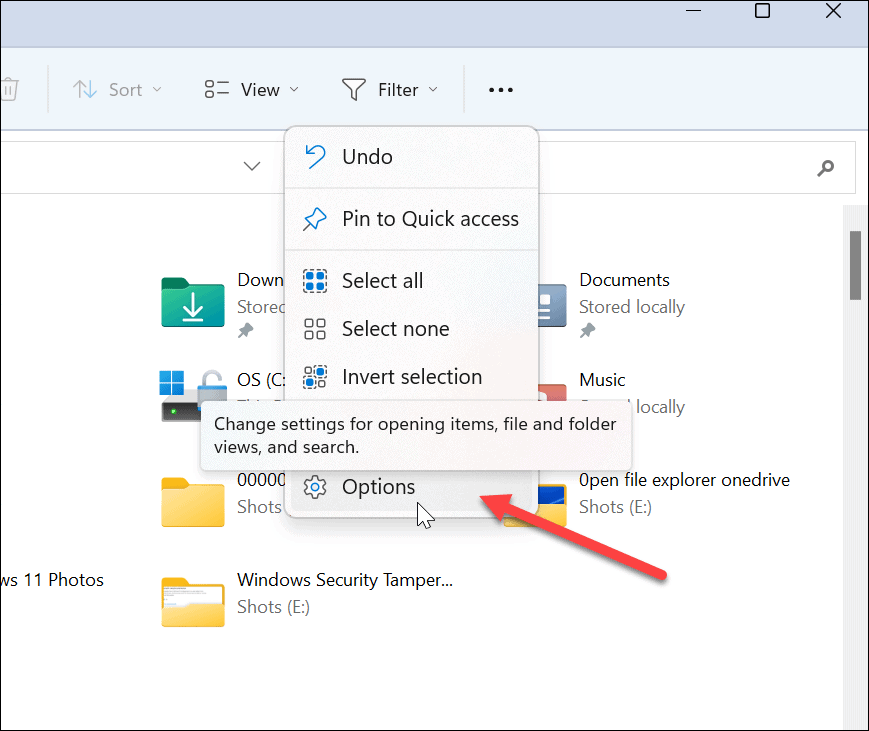Screen dimensions: 869x731
Task: Click the Windows Security Tamper... name
Action: coord(345,580)
